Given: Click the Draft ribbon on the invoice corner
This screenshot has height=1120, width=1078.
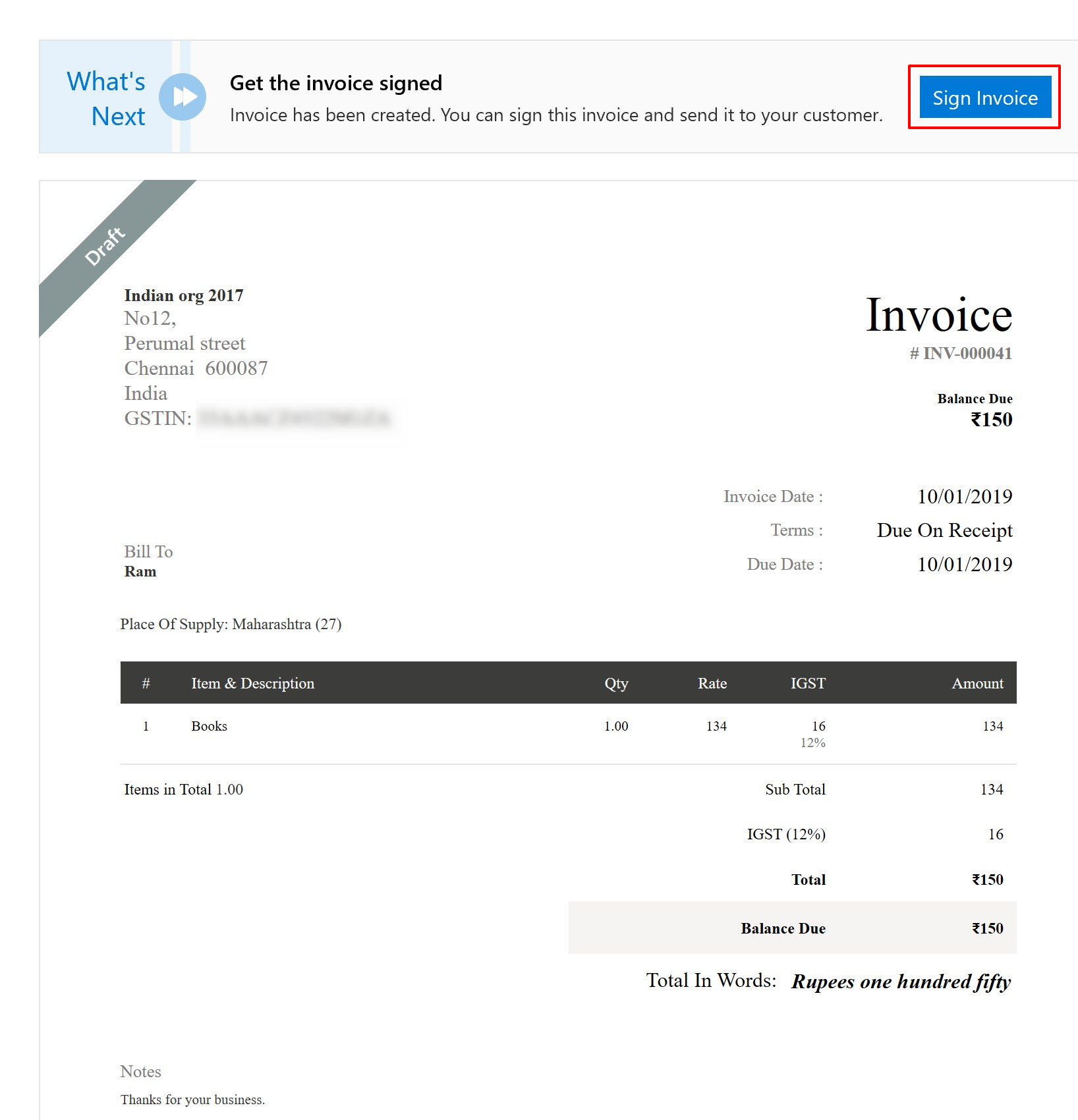Looking at the screenshot, I should (x=105, y=246).
